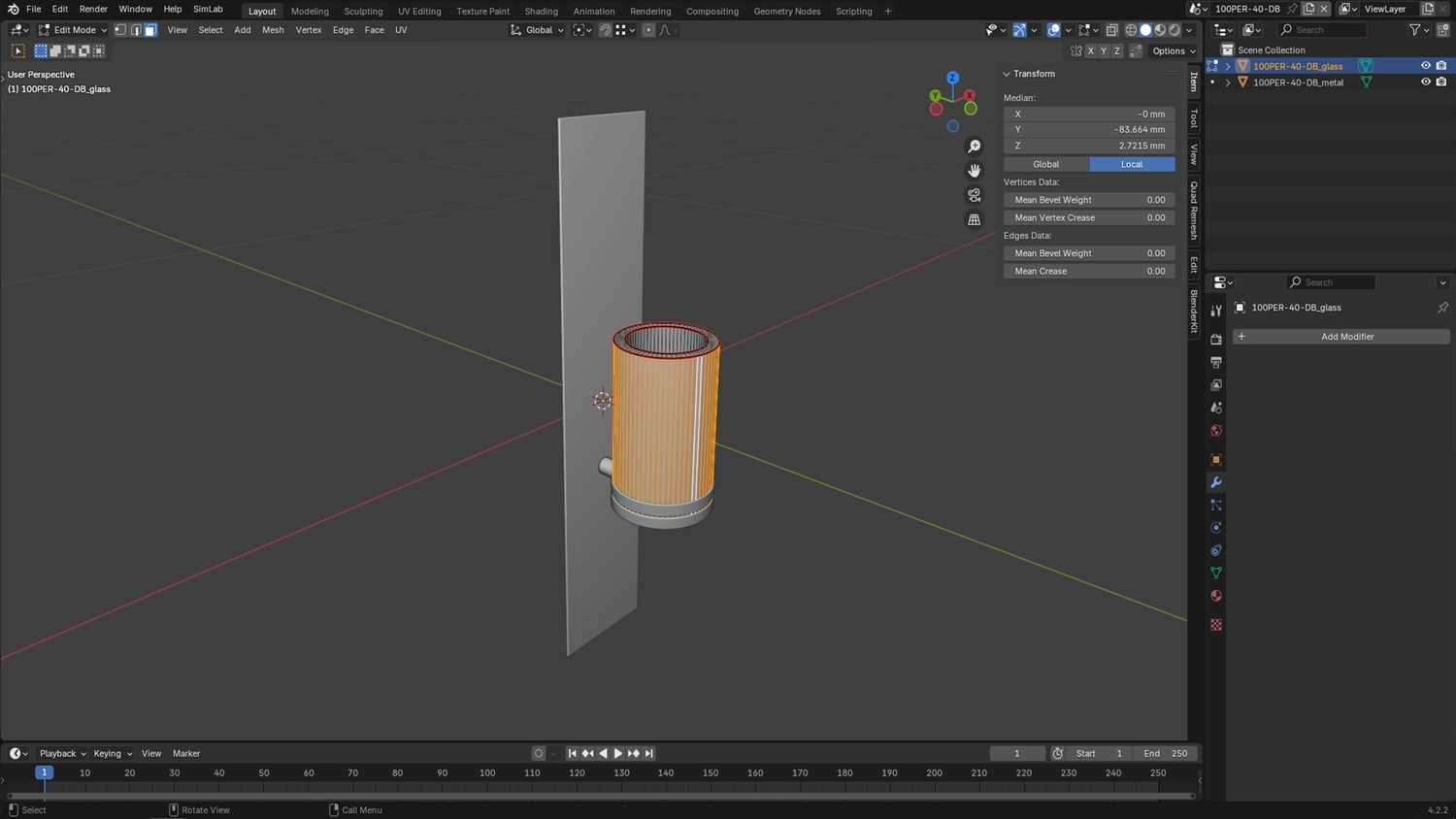Jump to end frame with playback control
The image size is (1456, 819).
[x=648, y=753]
